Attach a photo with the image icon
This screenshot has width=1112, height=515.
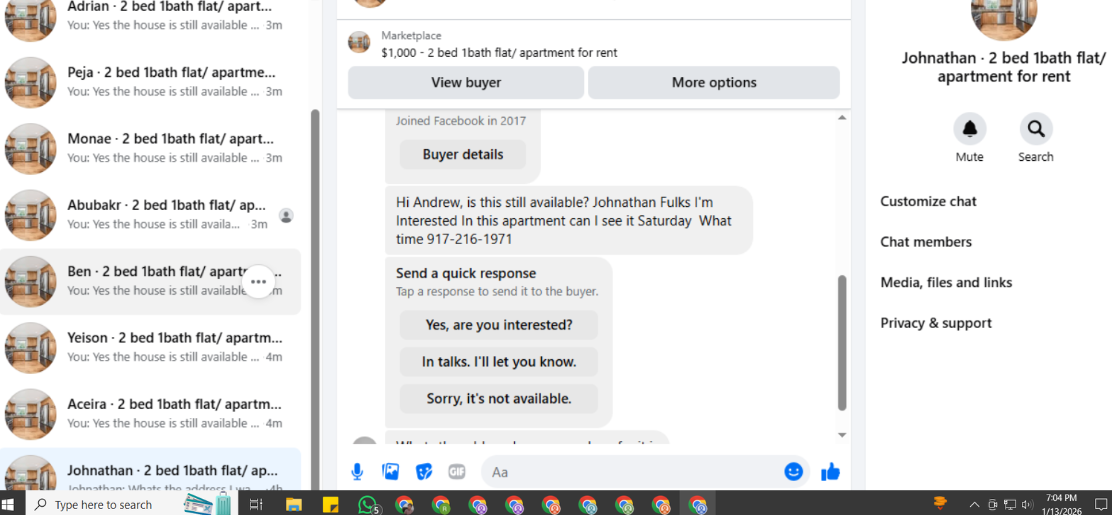(390, 472)
